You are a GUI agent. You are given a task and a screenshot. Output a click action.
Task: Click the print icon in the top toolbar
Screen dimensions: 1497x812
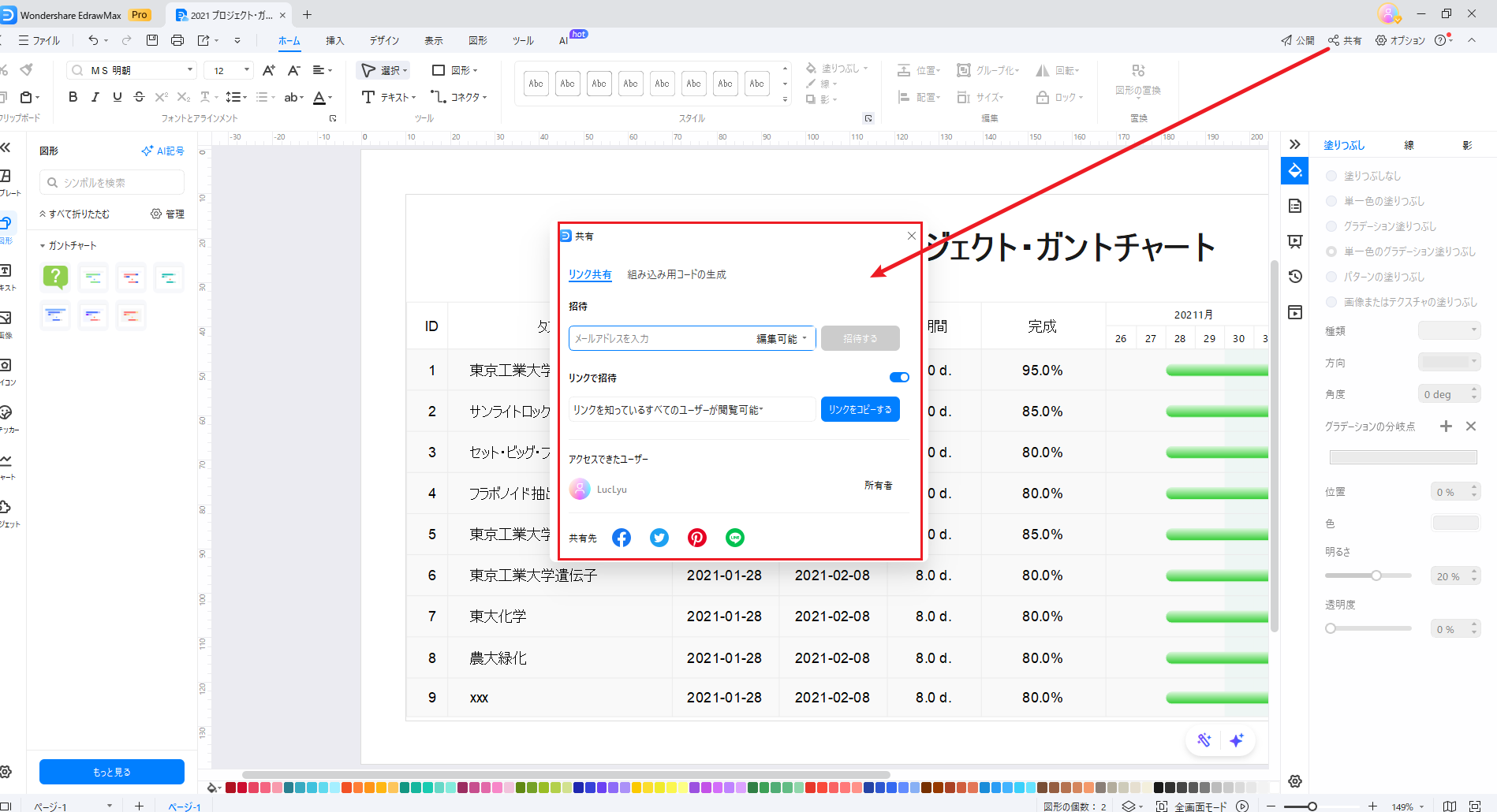pyautogui.click(x=177, y=40)
